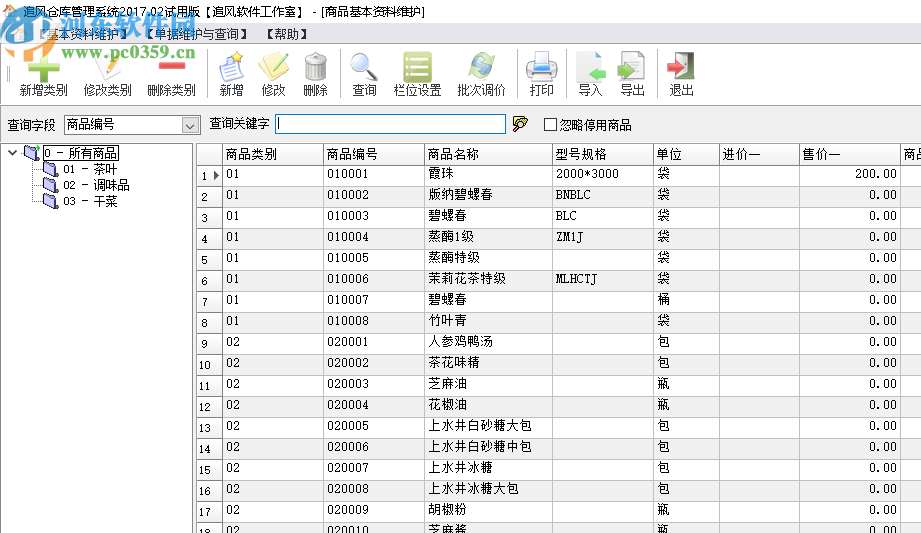This screenshot has height=533, width=921.
Task: Click the 茶叶 category folder icon
Action: pyautogui.click(x=51, y=169)
